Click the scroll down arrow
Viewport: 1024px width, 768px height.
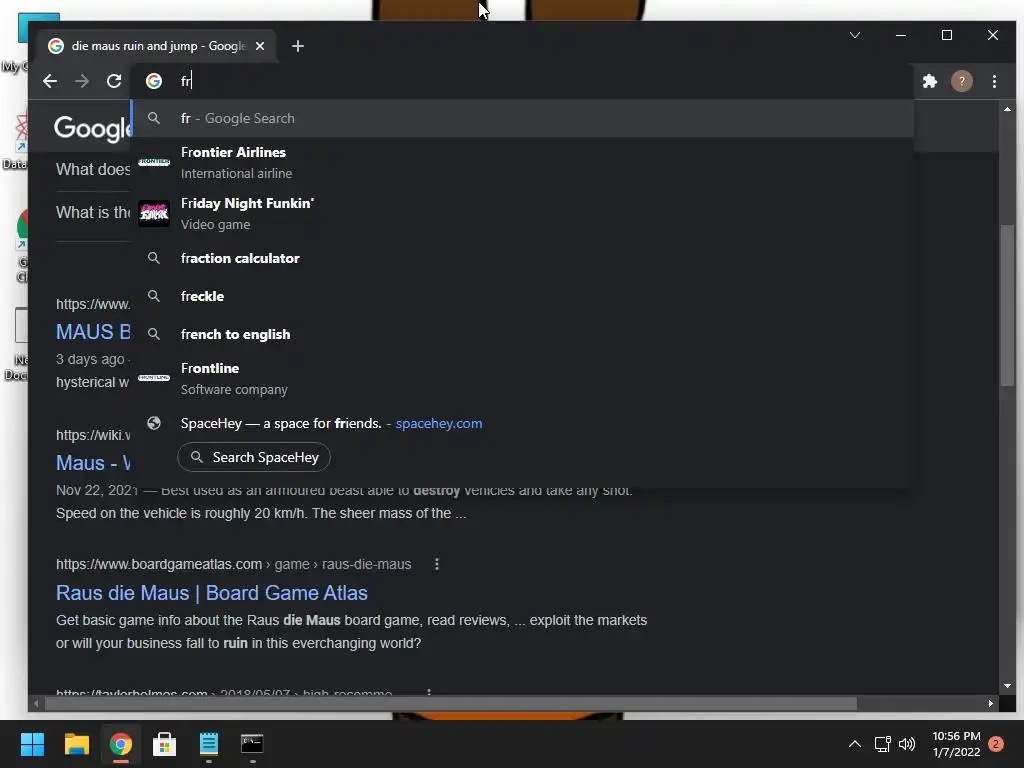pyautogui.click(x=1007, y=686)
